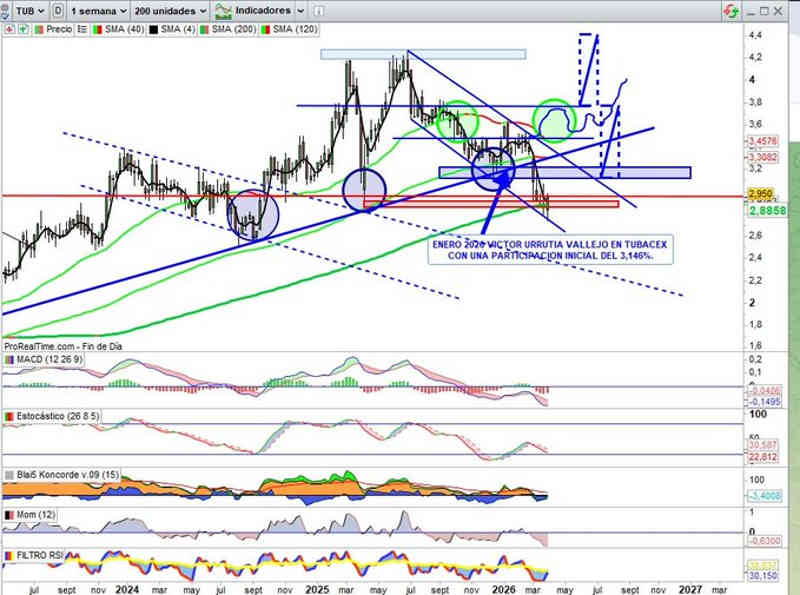Toggle the SMA (40) indicator label

(x=119, y=29)
